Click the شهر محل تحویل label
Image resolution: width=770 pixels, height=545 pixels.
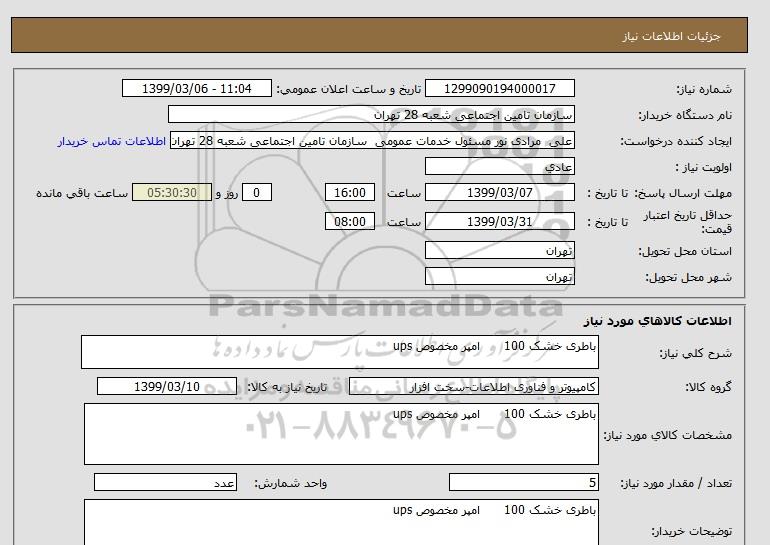pos(688,277)
